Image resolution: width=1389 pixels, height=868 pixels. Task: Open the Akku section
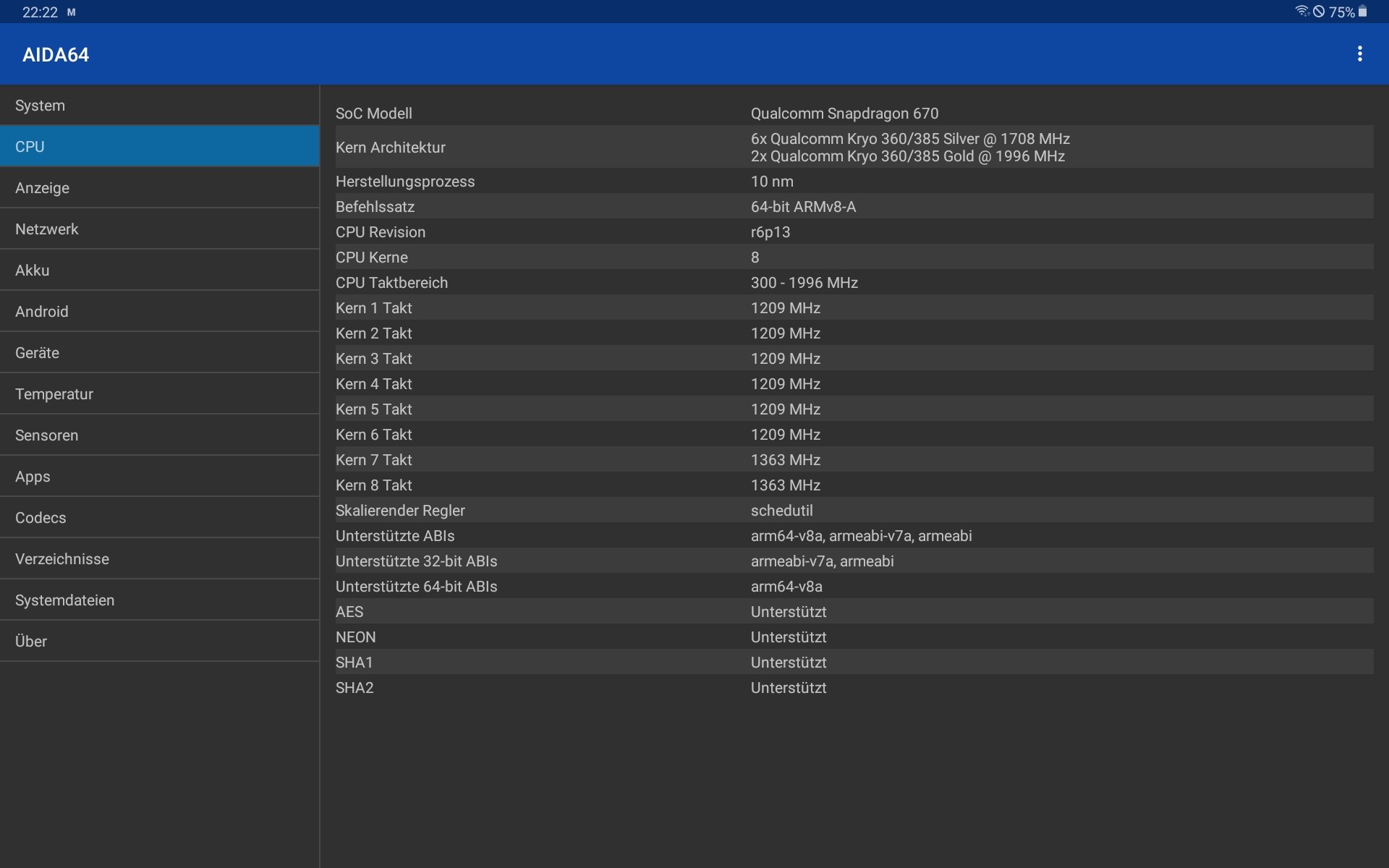[159, 271]
